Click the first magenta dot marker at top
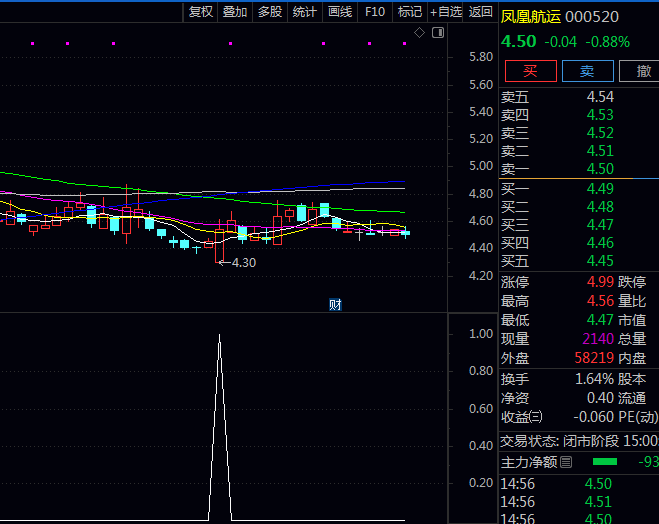659x524 pixels. click(33, 44)
